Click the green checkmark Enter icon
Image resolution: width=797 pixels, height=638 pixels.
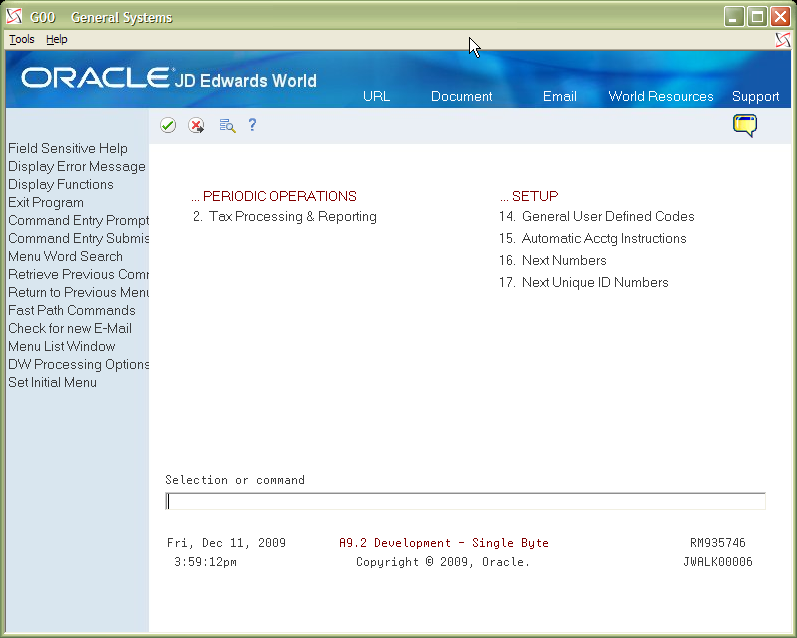click(x=168, y=125)
